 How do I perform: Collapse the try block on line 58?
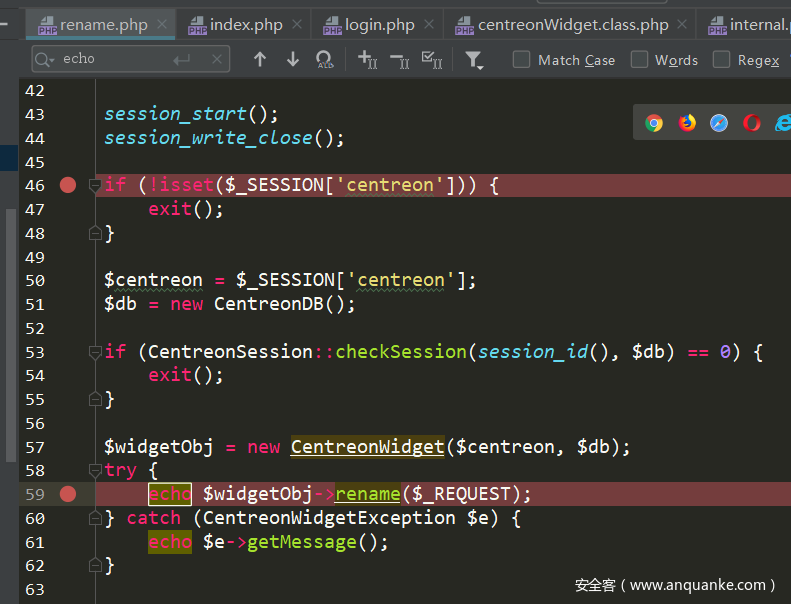(x=96, y=471)
